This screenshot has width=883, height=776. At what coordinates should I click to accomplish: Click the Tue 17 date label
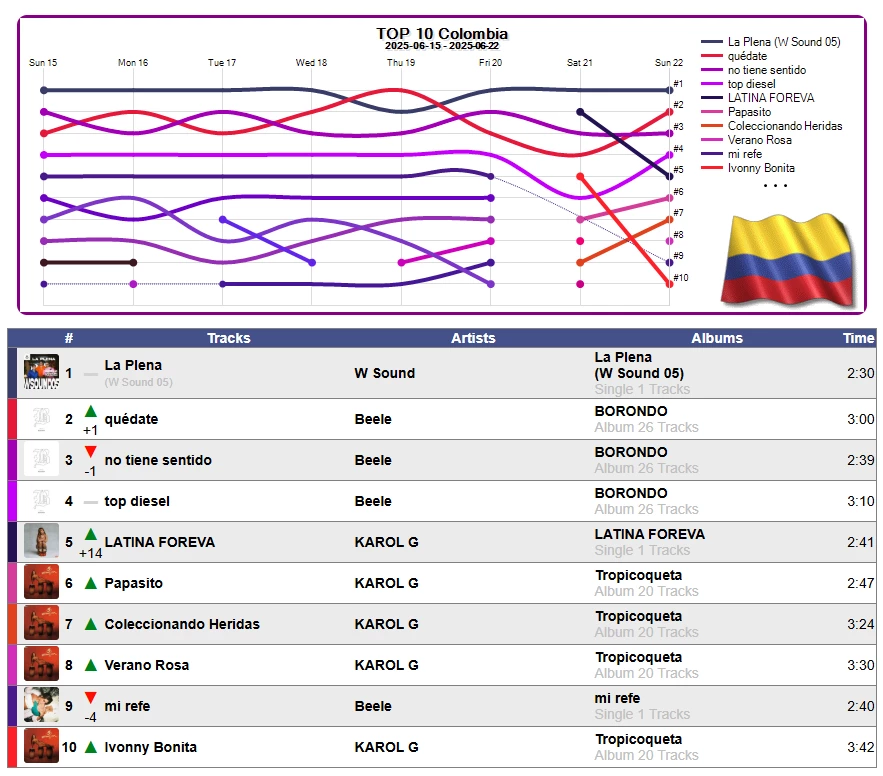(x=222, y=63)
